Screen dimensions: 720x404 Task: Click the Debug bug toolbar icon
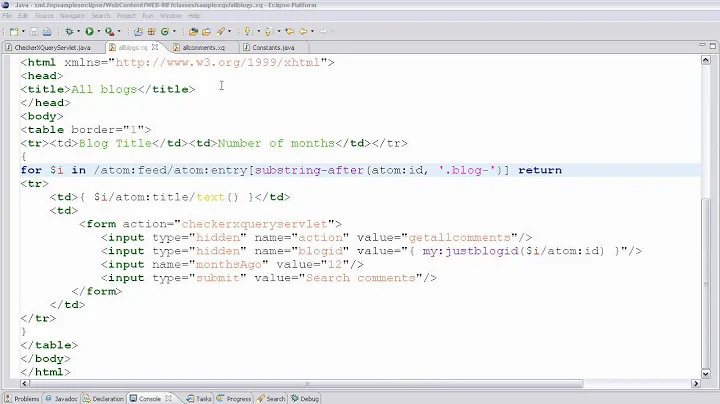click(x=69, y=32)
